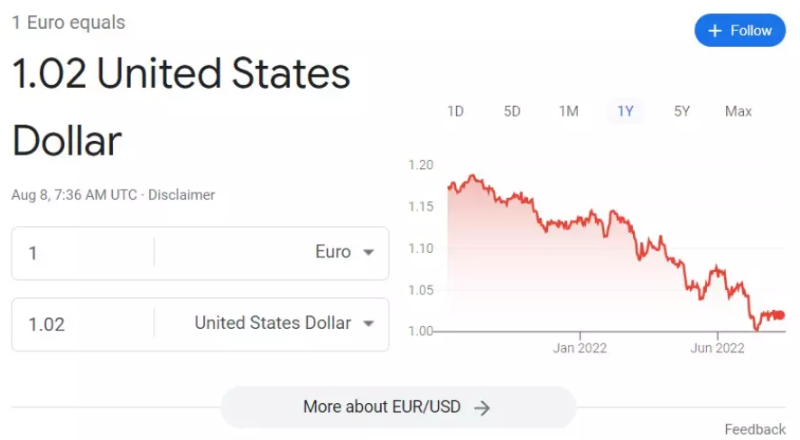This screenshot has height=440, width=800.
Task: Open the Disclaimer link
Action: (181, 195)
